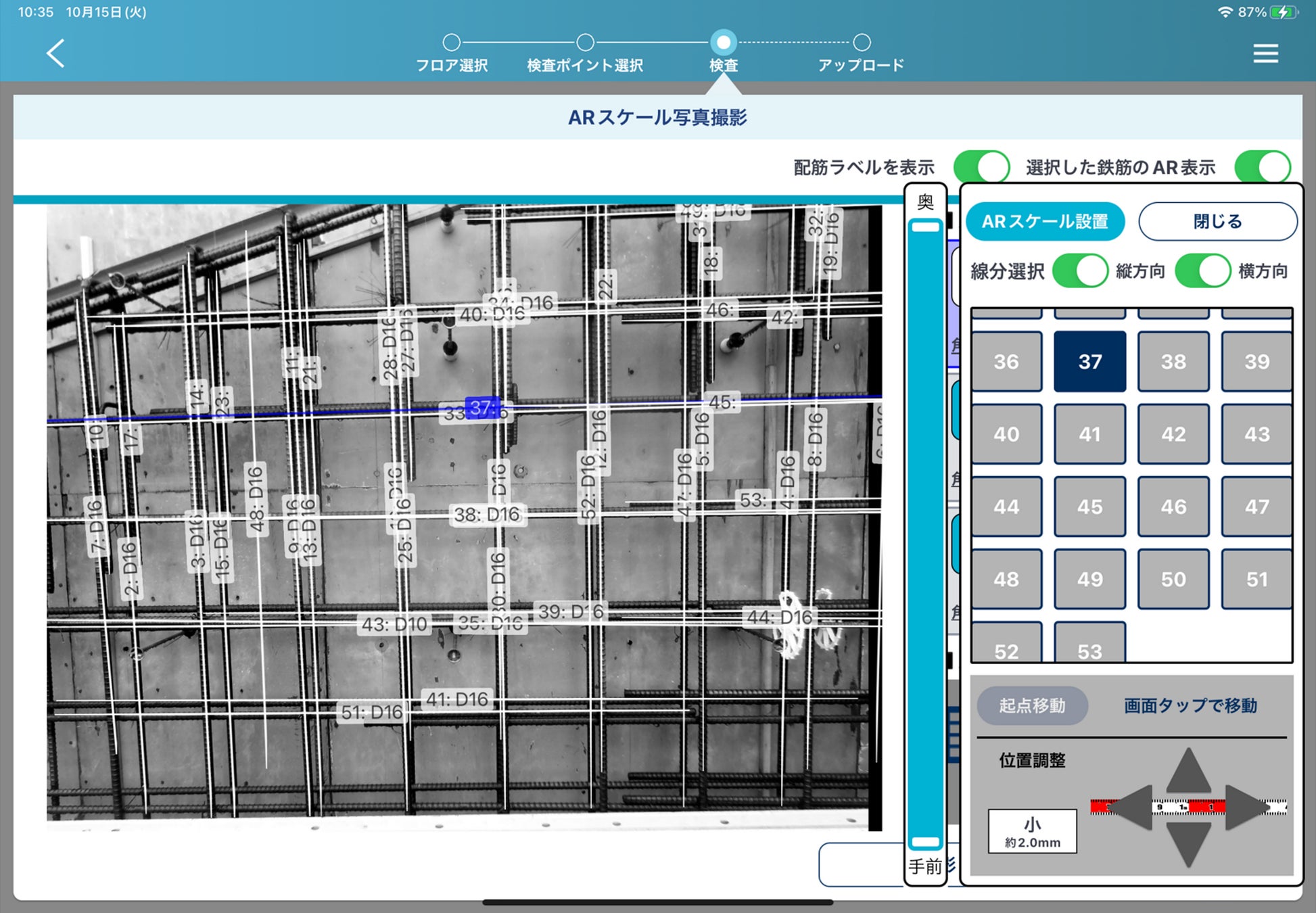Image resolution: width=1316 pixels, height=913 pixels.
Task: Toggle 選択した鉄筋のAR表示 switch
Action: (x=1262, y=166)
